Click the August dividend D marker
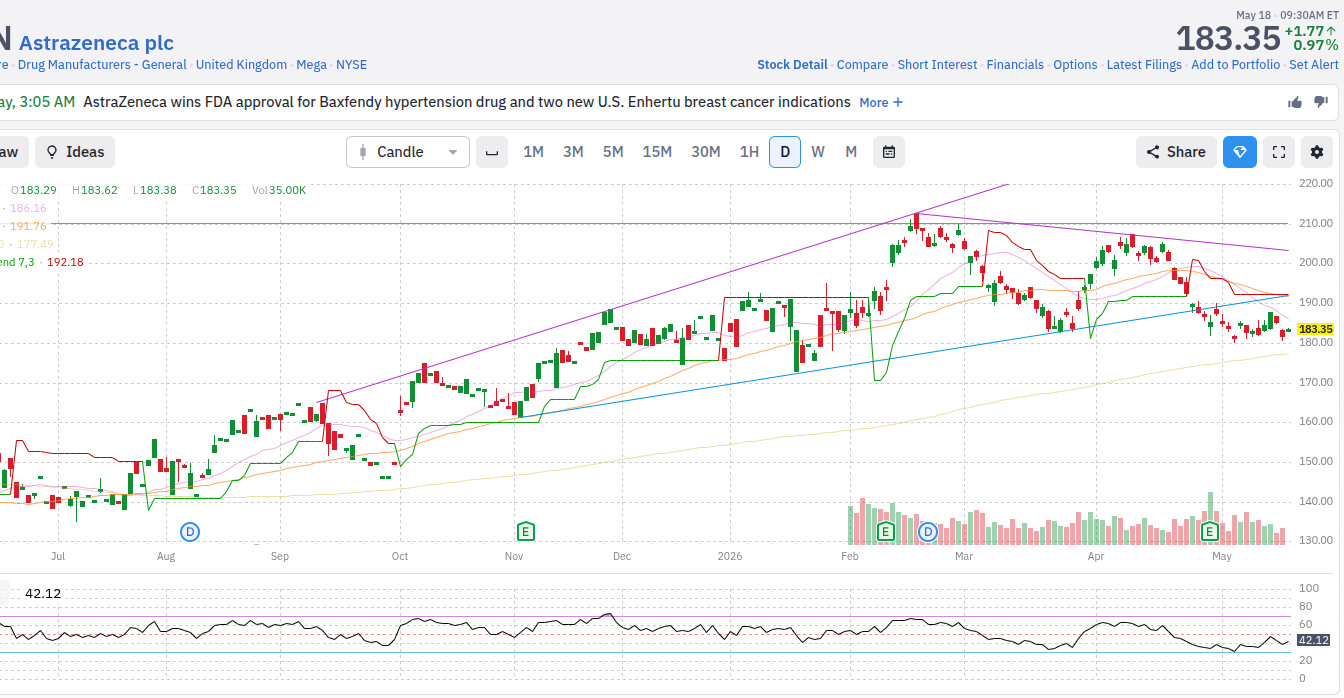Image resolution: width=1344 pixels, height=698 pixels. [x=189, y=531]
